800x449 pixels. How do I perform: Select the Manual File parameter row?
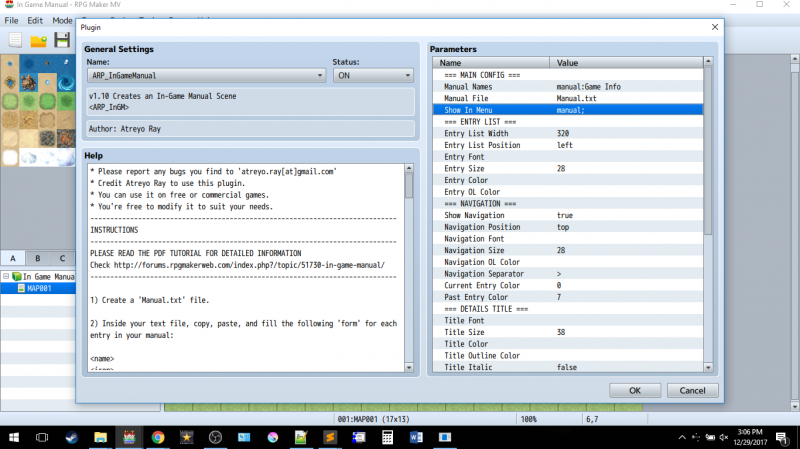568,98
